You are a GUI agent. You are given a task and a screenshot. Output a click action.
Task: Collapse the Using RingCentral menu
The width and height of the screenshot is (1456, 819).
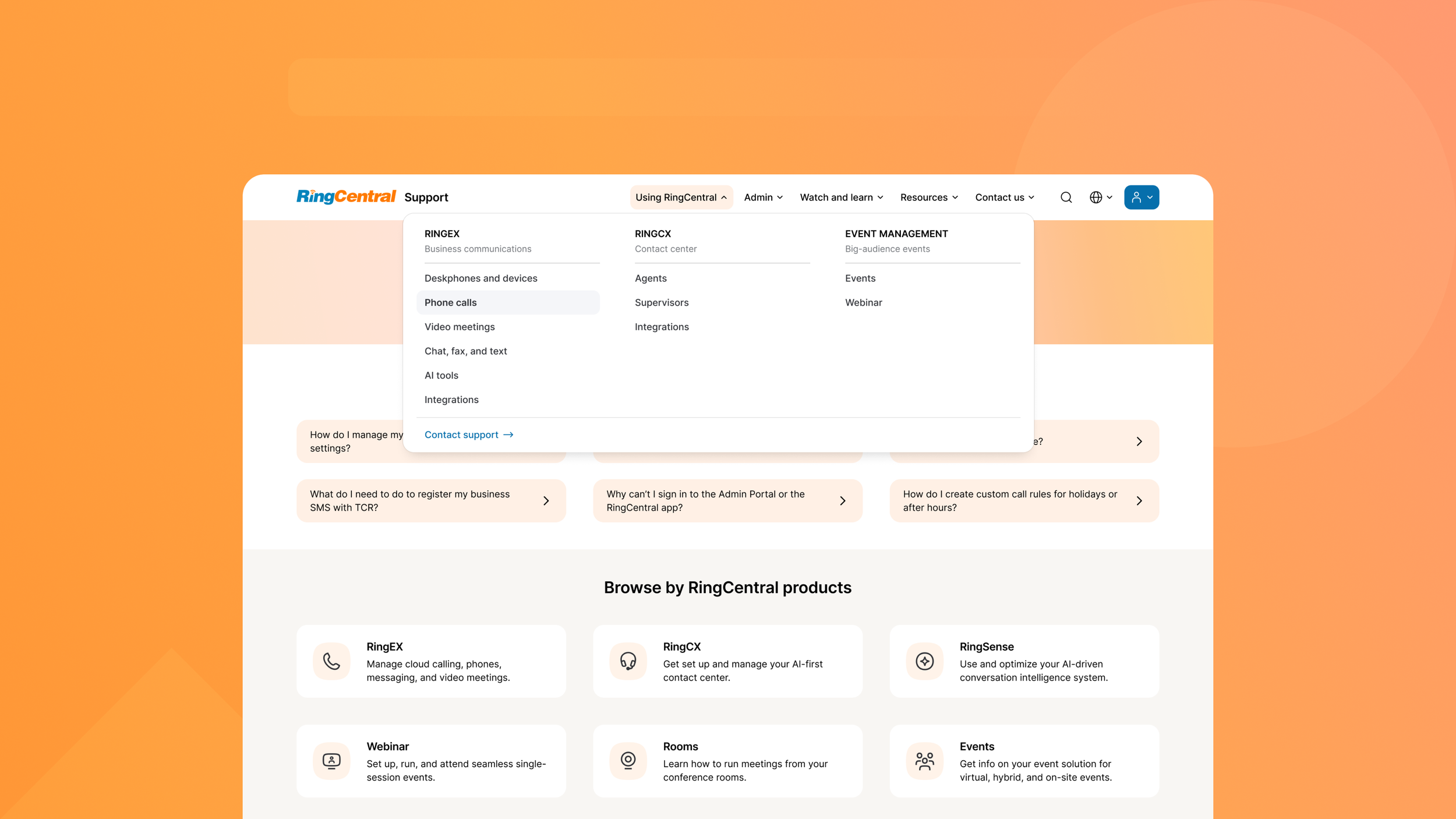pos(680,197)
